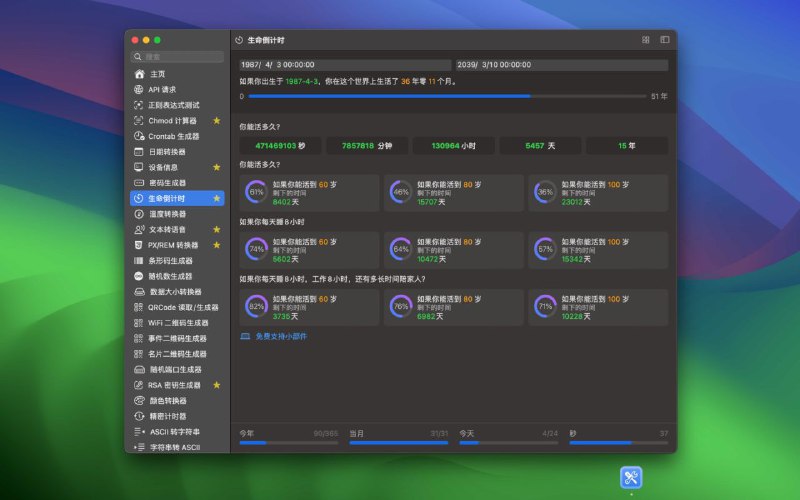800x500 pixels.
Task: Toggle the sidebar panel icon in title bar
Action: coord(664,40)
